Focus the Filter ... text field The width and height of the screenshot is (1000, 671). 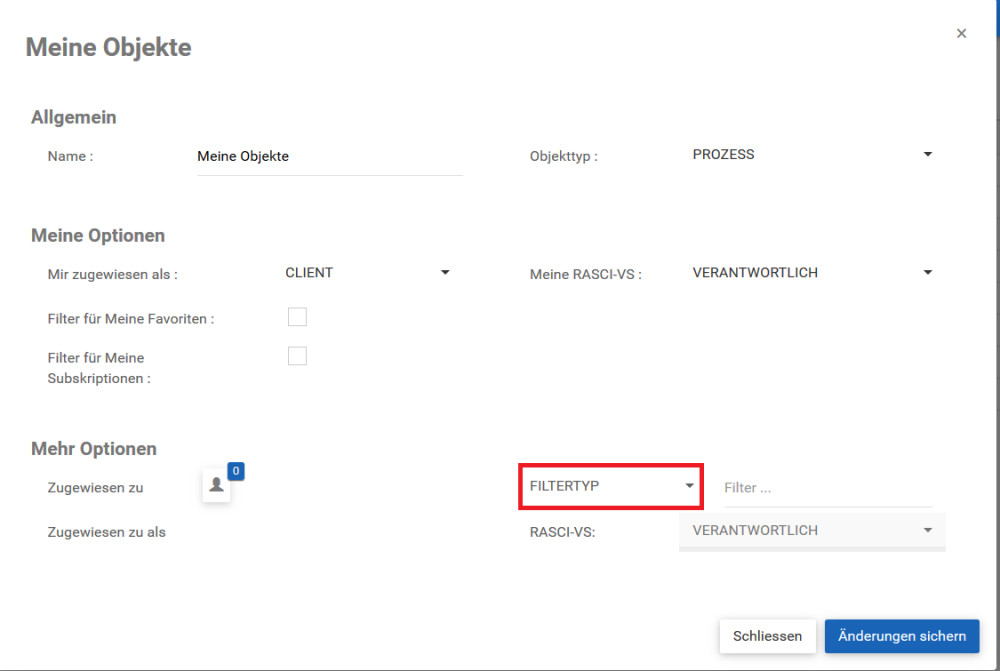coord(828,489)
